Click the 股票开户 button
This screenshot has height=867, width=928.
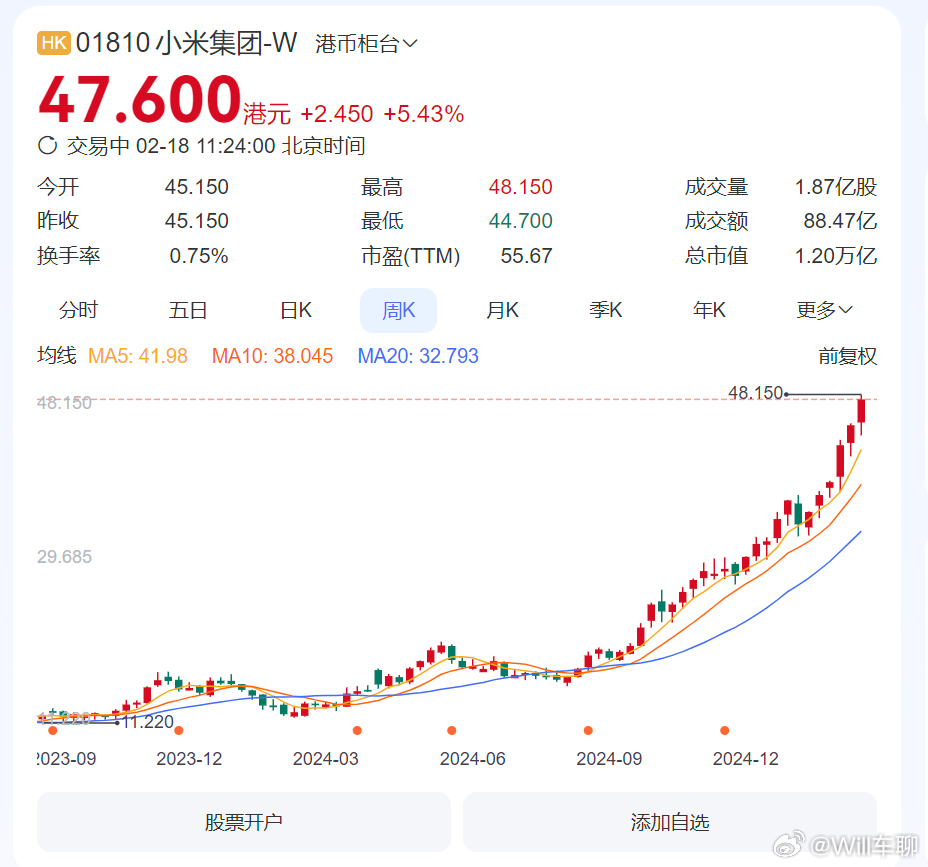[x=244, y=822]
